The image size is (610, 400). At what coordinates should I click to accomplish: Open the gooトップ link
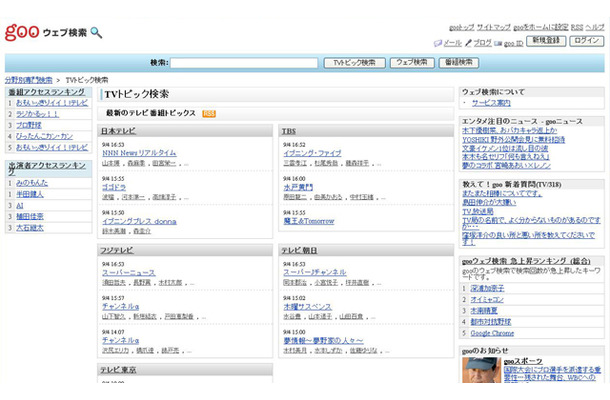tap(461, 27)
